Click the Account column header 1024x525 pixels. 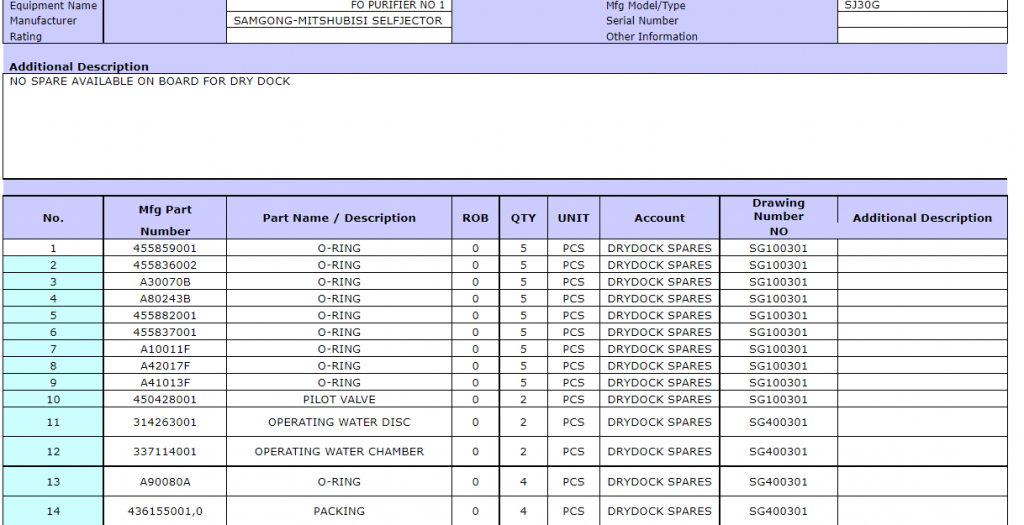click(x=659, y=218)
